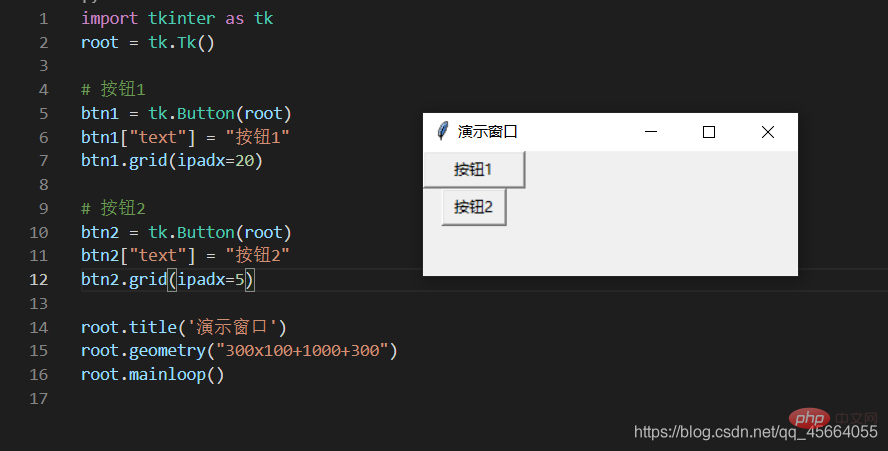Viewport: 888px width, 451px height.
Task: Click line number 17 in the gutter
Action: coord(39,398)
